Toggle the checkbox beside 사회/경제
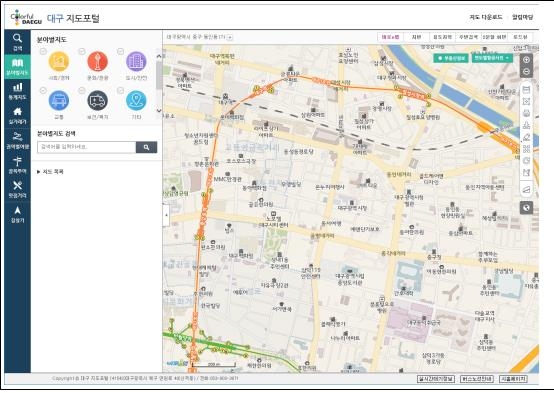The height and width of the screenshot is (393, 554). (x=43, y=52)
